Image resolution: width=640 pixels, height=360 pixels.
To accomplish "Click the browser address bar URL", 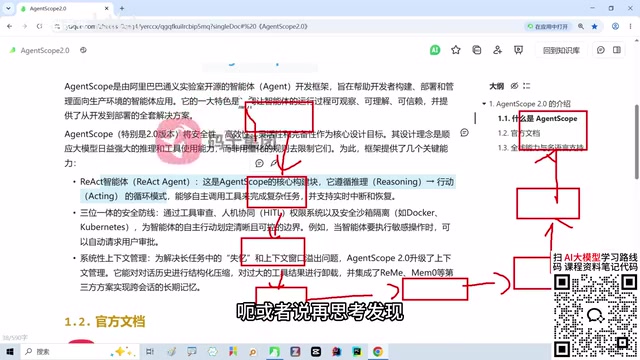I will click(186, 27).
